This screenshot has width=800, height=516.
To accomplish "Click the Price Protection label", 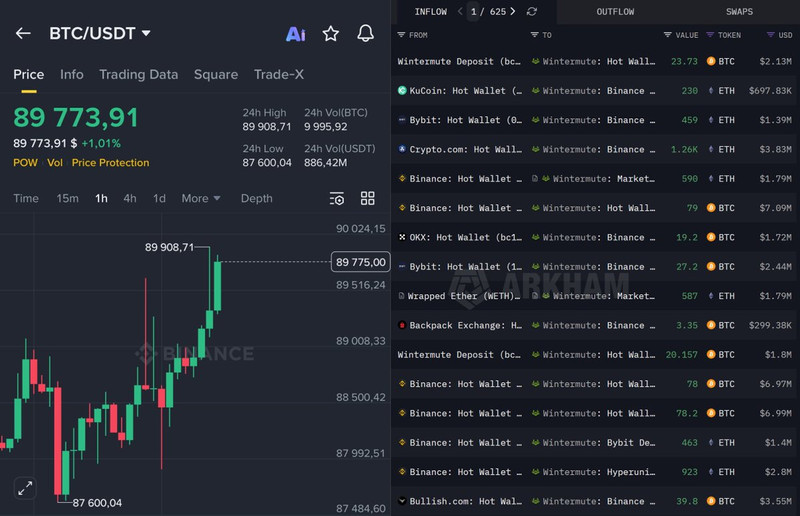I will [x=110, y=163].
